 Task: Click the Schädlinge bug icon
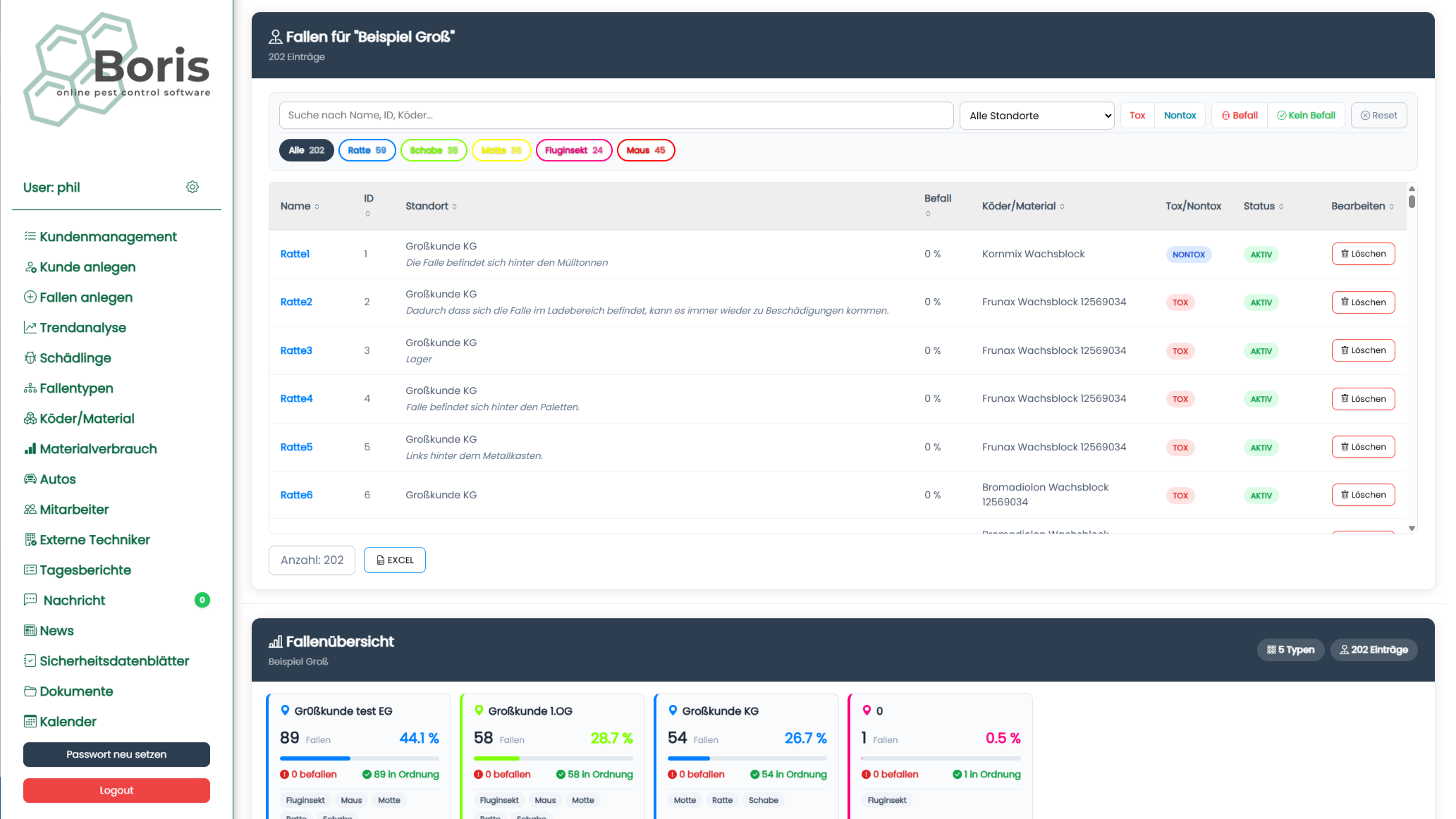[30, 358]
